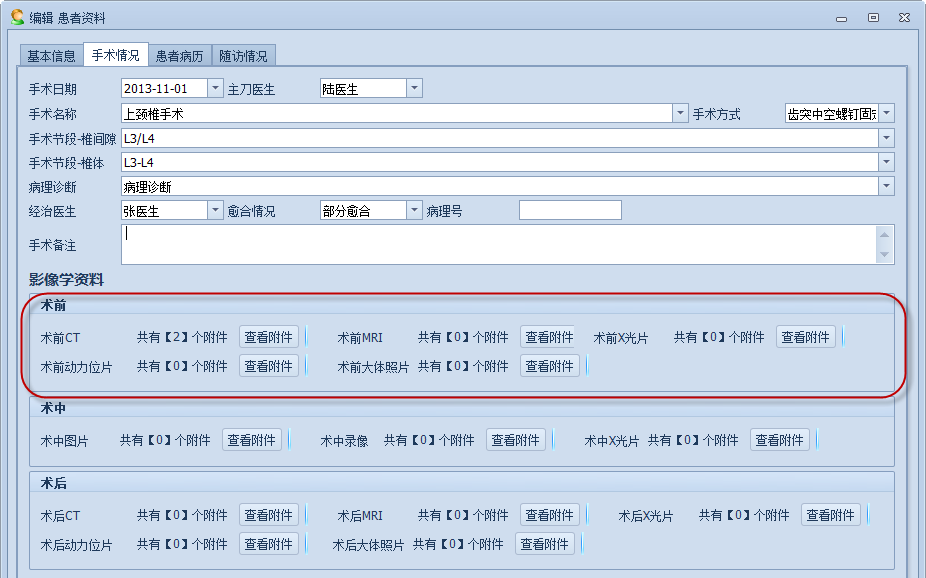Click the application icon in the title bar

click(18, 17)
